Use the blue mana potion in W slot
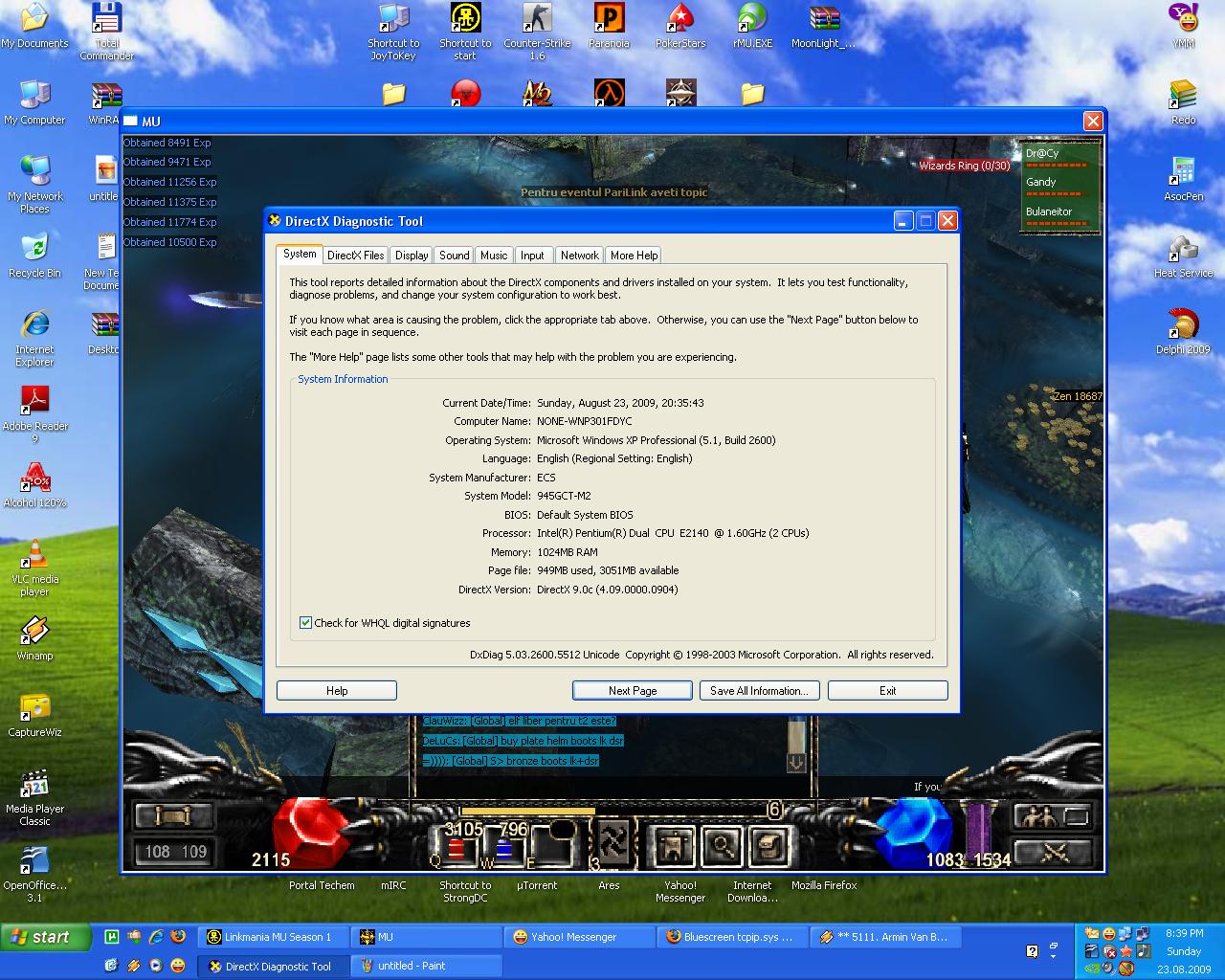 point(503,850)
